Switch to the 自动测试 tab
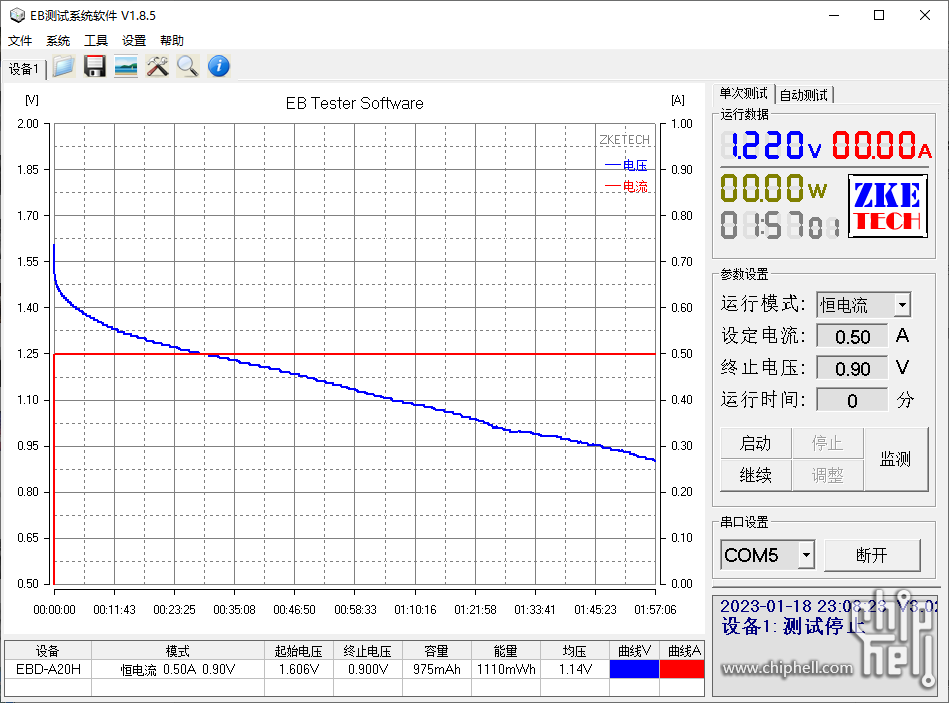The image size is (949, 703). click(804, 95)
